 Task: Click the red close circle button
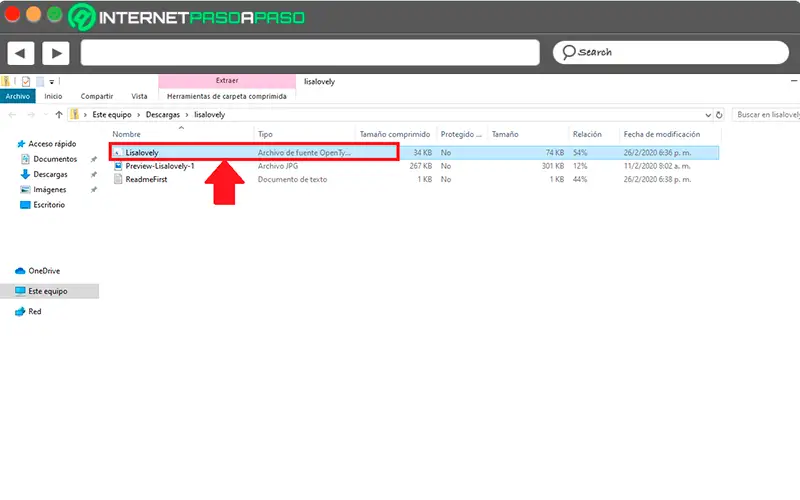[12, 14]
